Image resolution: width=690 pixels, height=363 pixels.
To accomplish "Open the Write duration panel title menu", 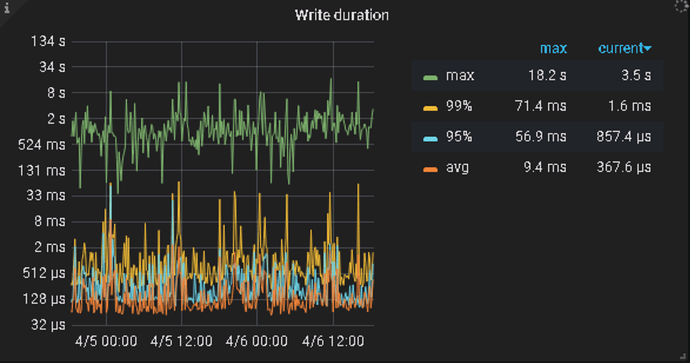I will pos(342,15).
